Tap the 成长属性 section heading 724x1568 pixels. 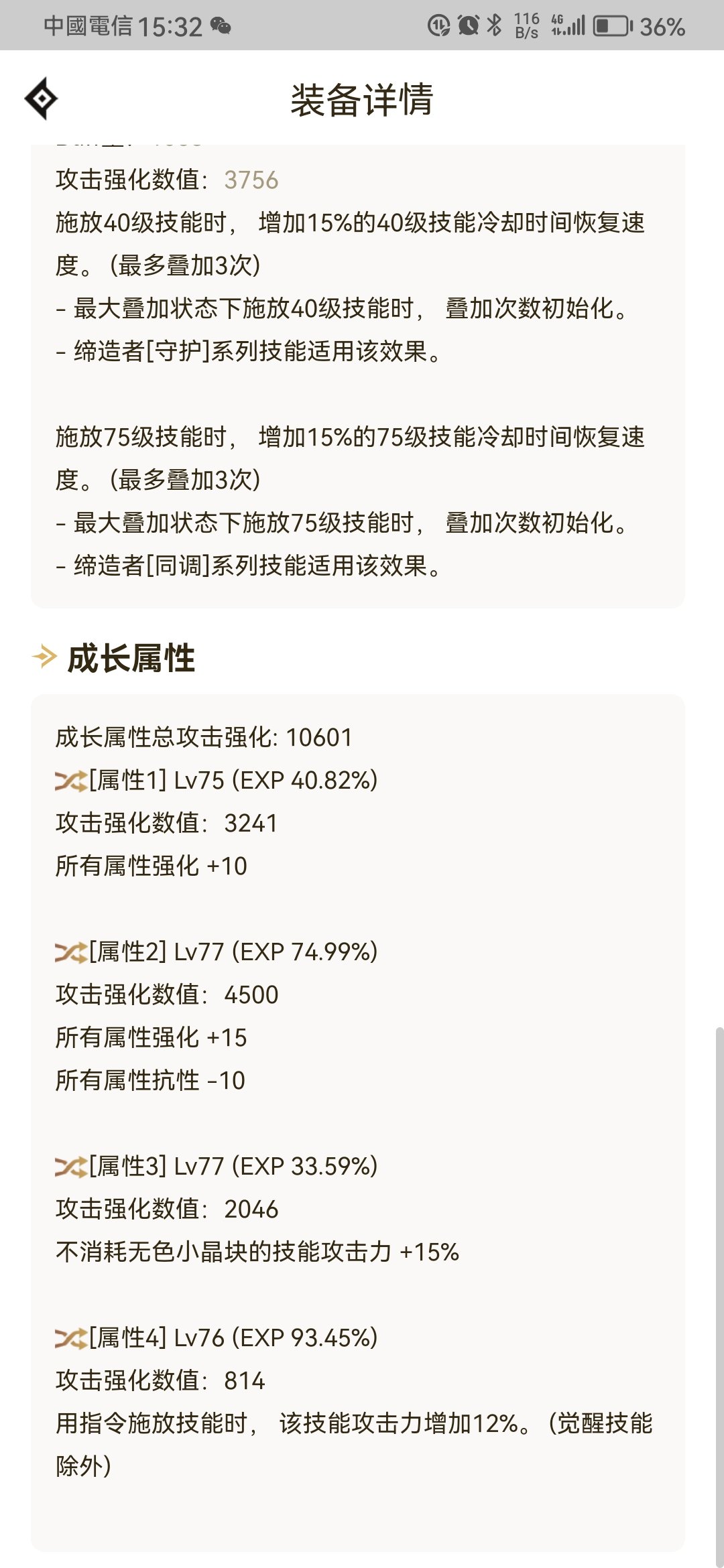click(x=131, y=657)
